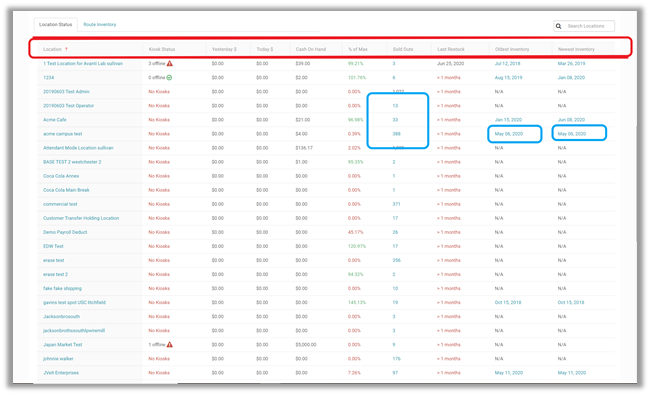Click the 388 sold outs link
Image resolution: width=650 pixels, height=395 pixels.
pos(397,134)
